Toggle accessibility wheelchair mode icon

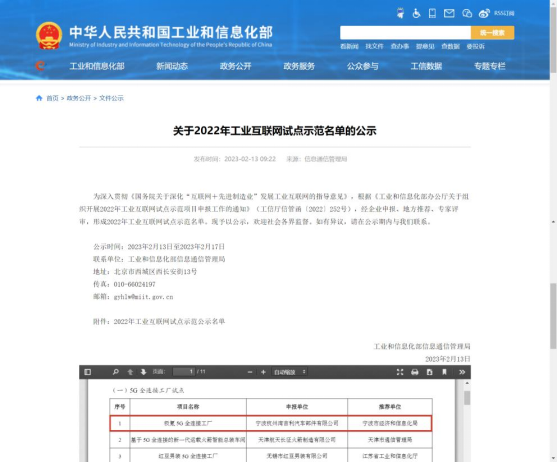416,14
